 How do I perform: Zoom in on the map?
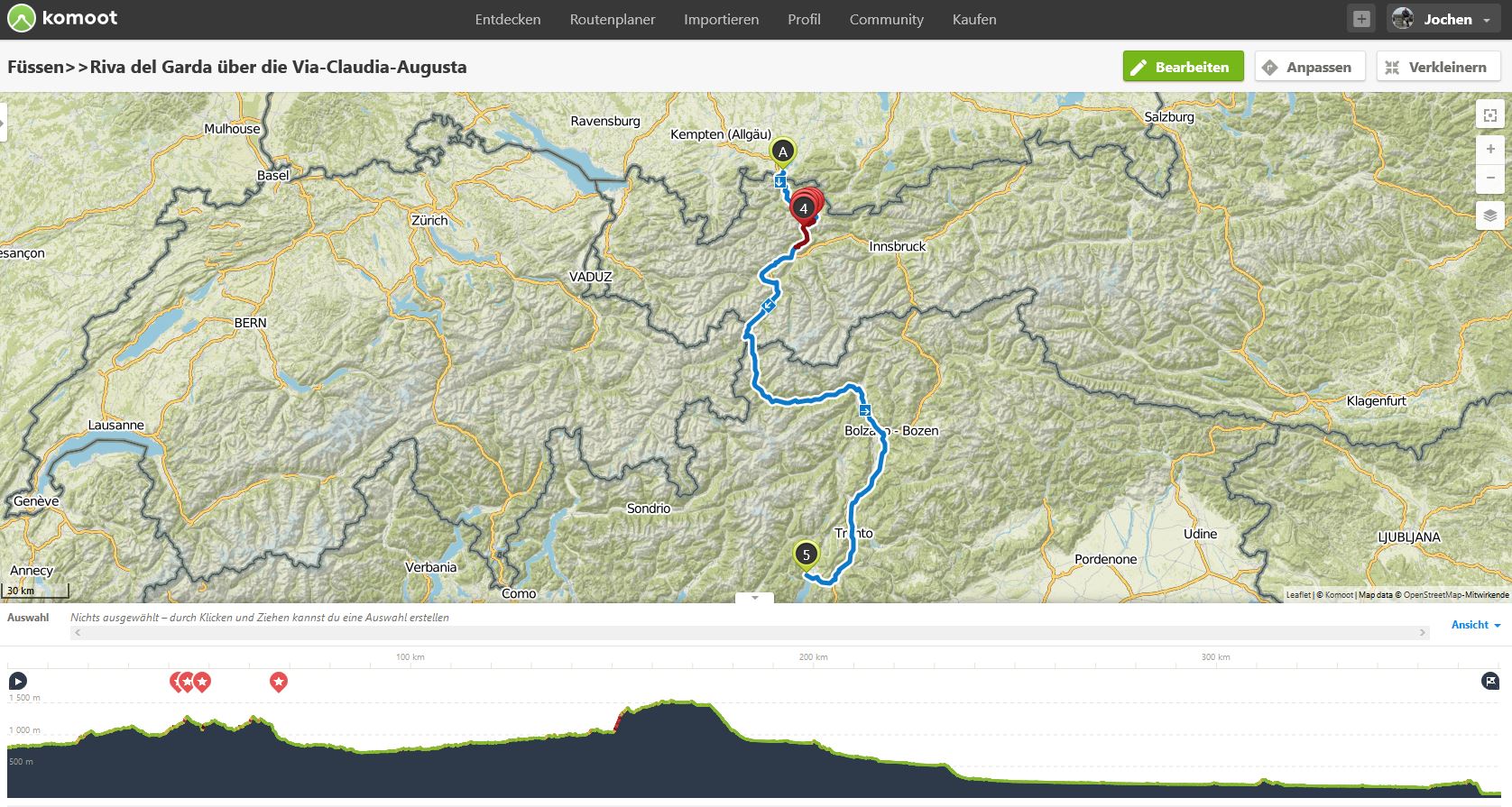click(x=1489, y=149)
